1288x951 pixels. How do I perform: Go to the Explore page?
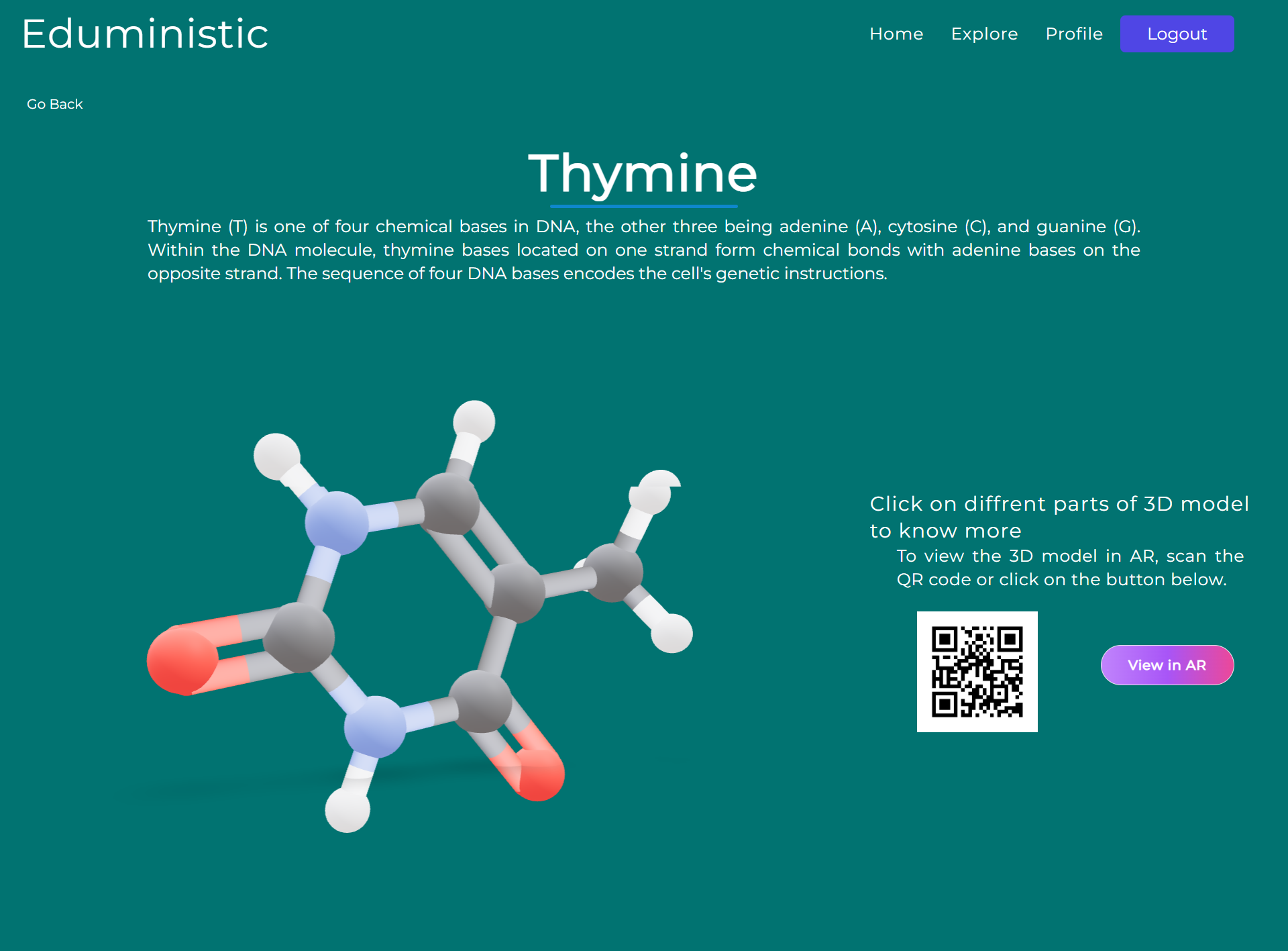[x=984, y=34]
